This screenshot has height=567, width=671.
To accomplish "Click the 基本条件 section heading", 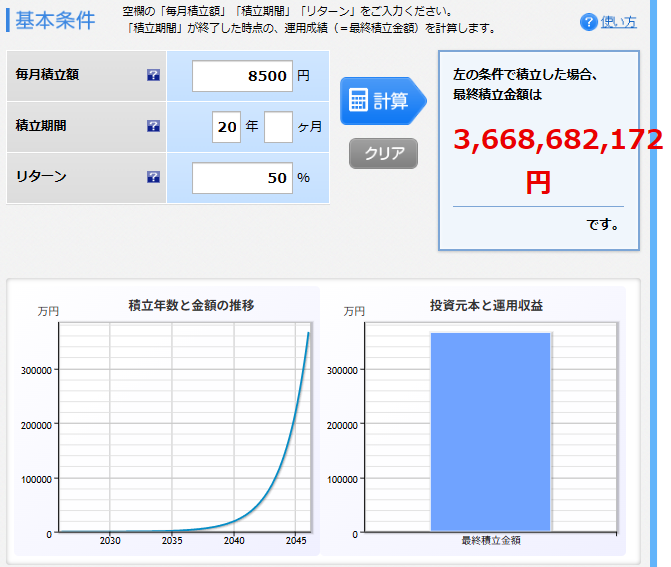I will [55, 20].
